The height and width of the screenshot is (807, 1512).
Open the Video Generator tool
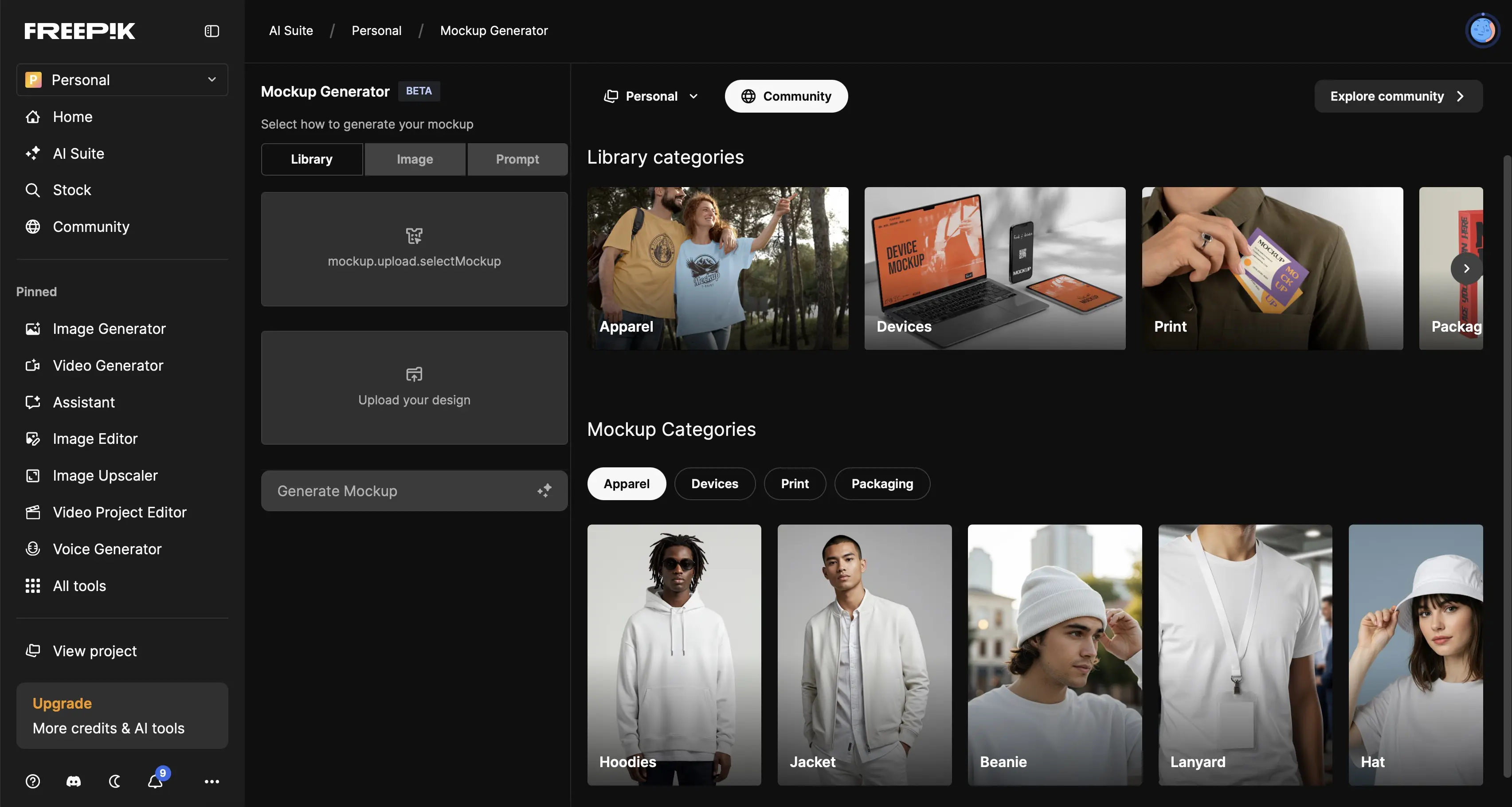107,365
